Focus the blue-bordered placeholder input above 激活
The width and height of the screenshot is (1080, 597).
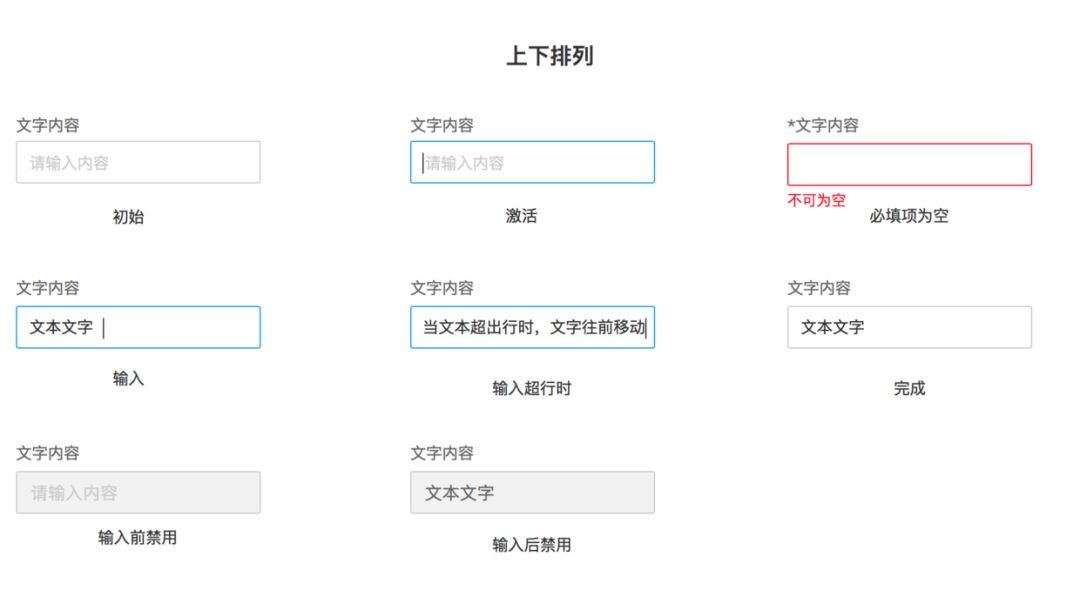532,162
